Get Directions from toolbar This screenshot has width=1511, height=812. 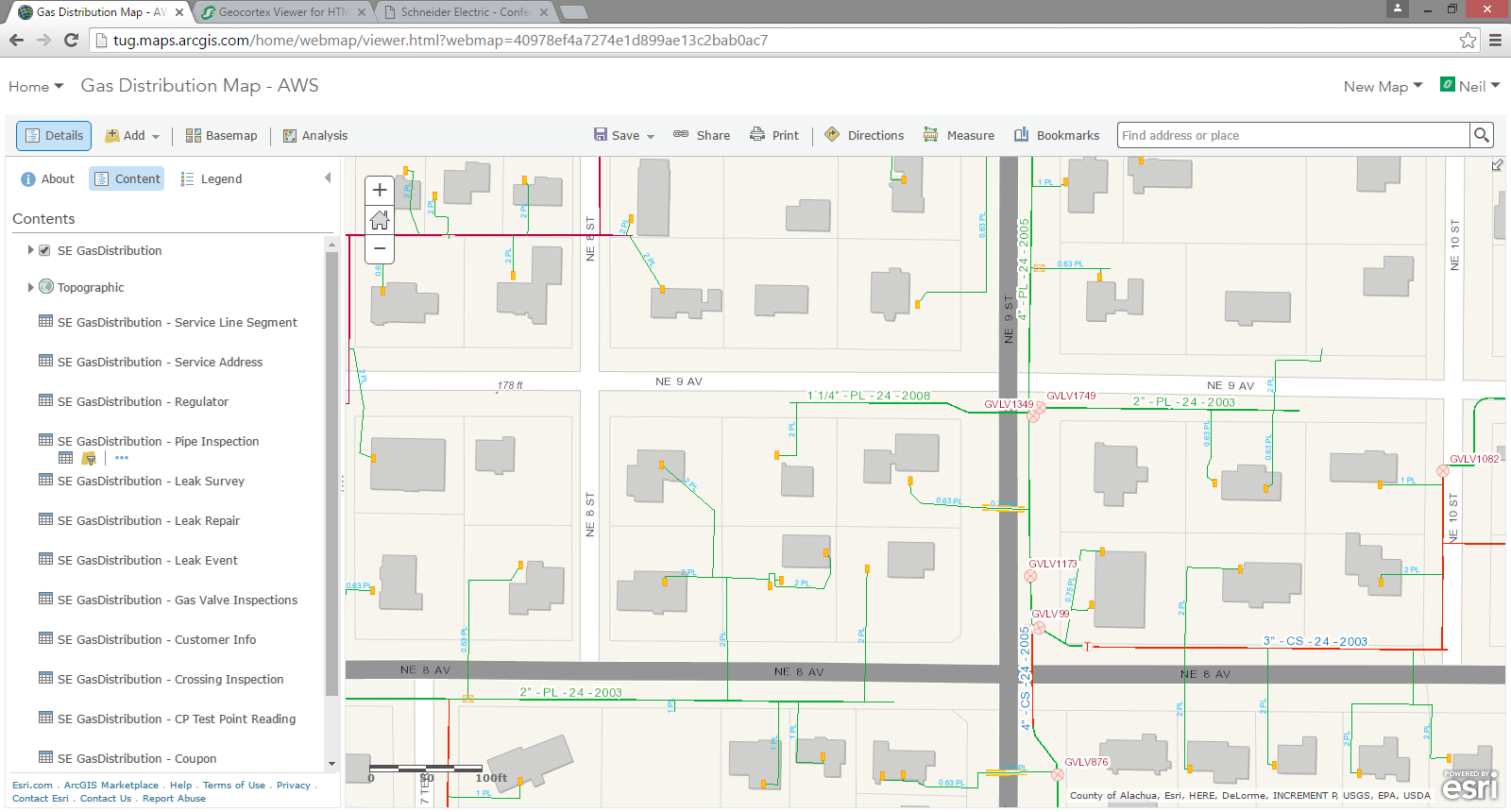864,136
